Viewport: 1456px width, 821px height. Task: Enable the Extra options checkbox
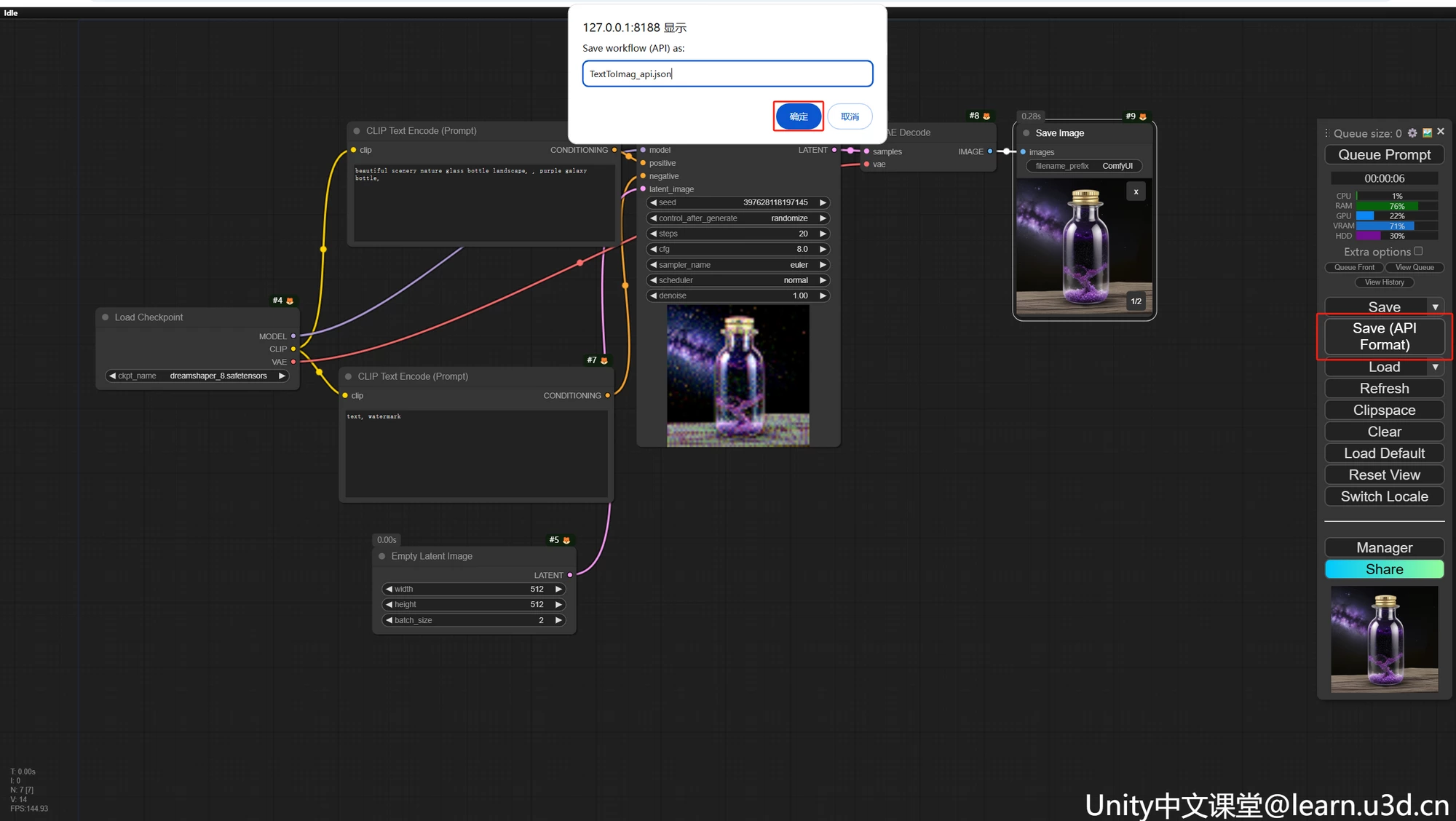coord(1418,251)
